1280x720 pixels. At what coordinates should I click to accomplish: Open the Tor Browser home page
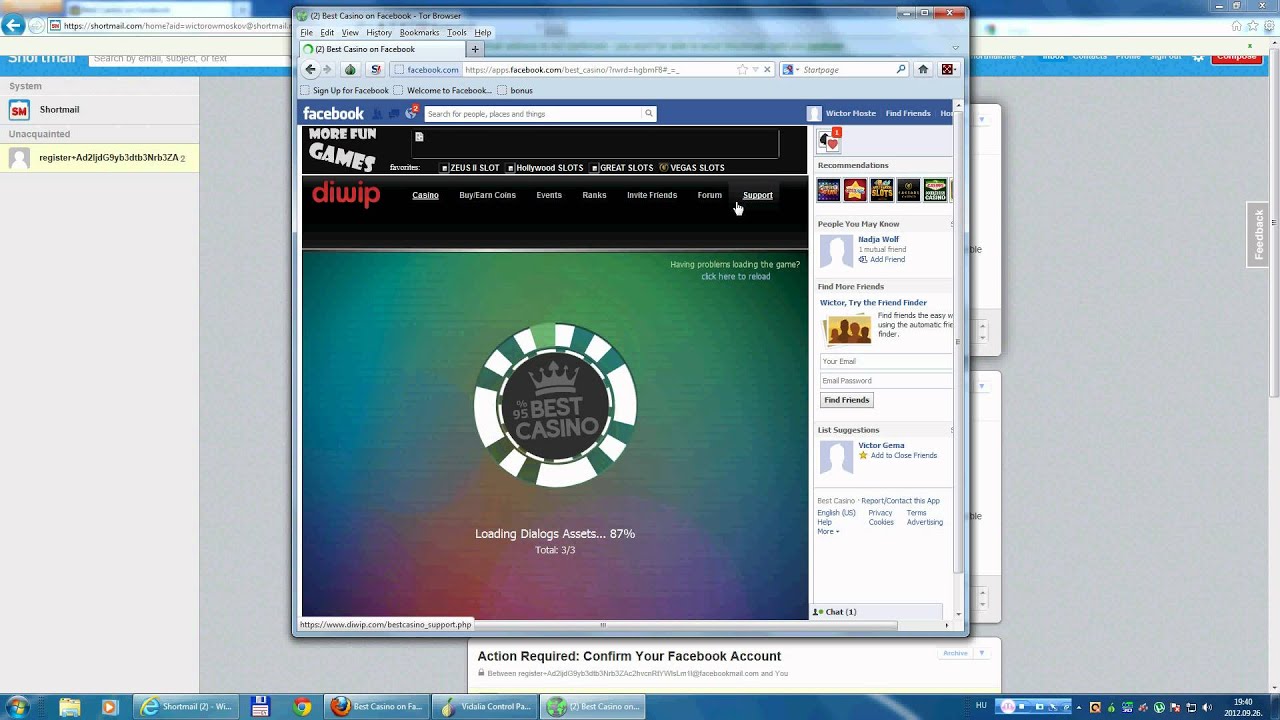pyautogui.click(x=923, y=69)
